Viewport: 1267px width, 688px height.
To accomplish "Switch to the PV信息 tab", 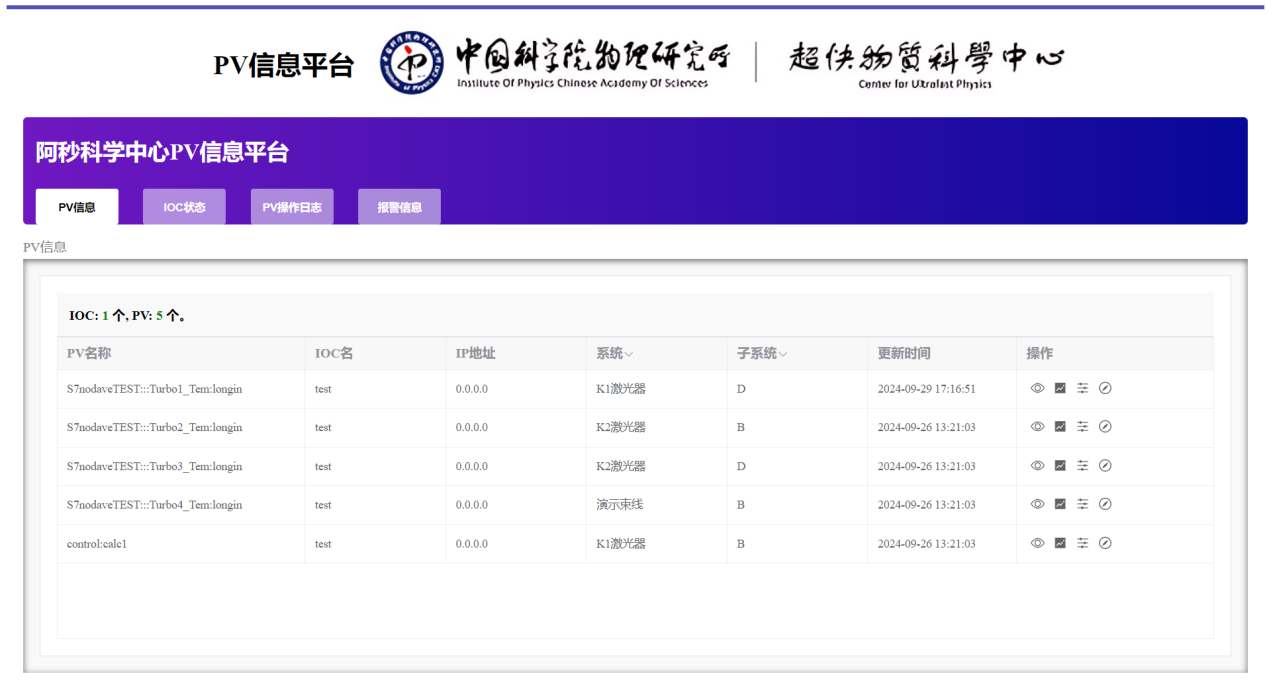I will click(77, 207).
